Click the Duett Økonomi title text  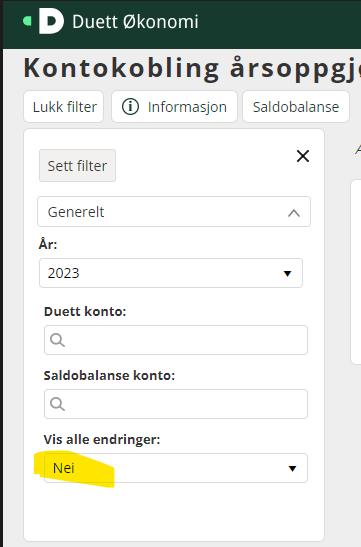pos(135,22)
